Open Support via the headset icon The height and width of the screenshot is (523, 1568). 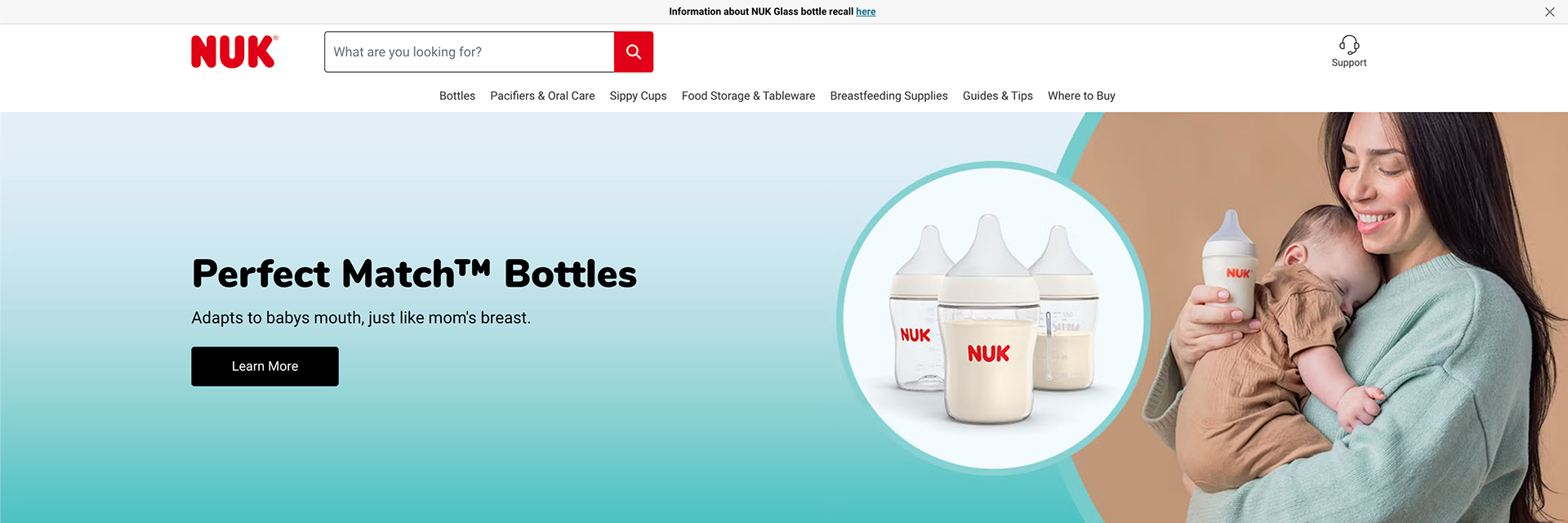click(x=1349, y=44)
